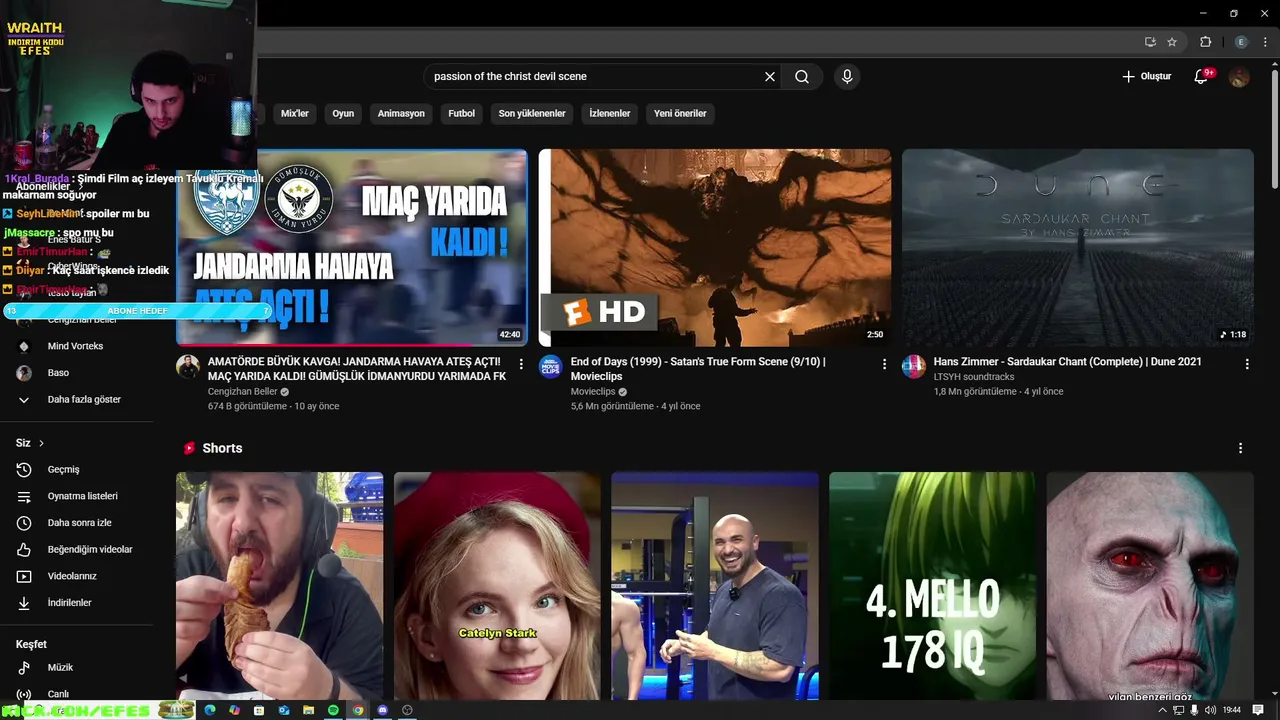Open Spotify from the taskbar
The image size is (1280, 720).
[333, 710]
